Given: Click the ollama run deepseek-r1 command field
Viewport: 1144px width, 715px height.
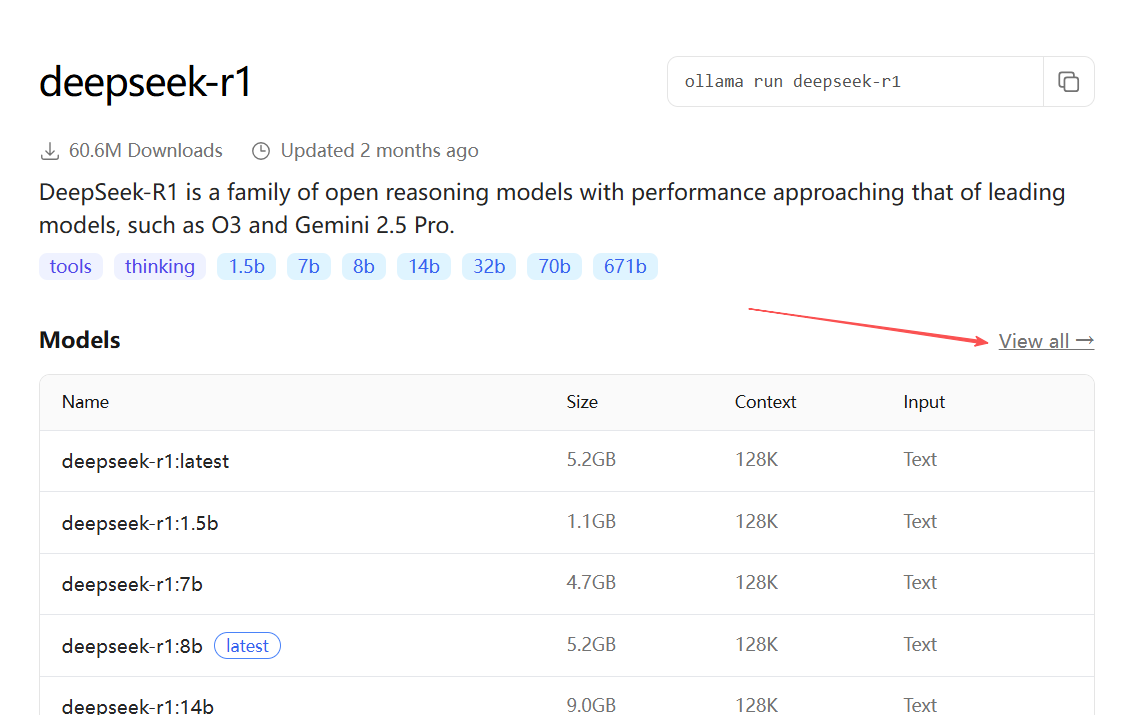Looking at the screenshot, I should 855,82.
